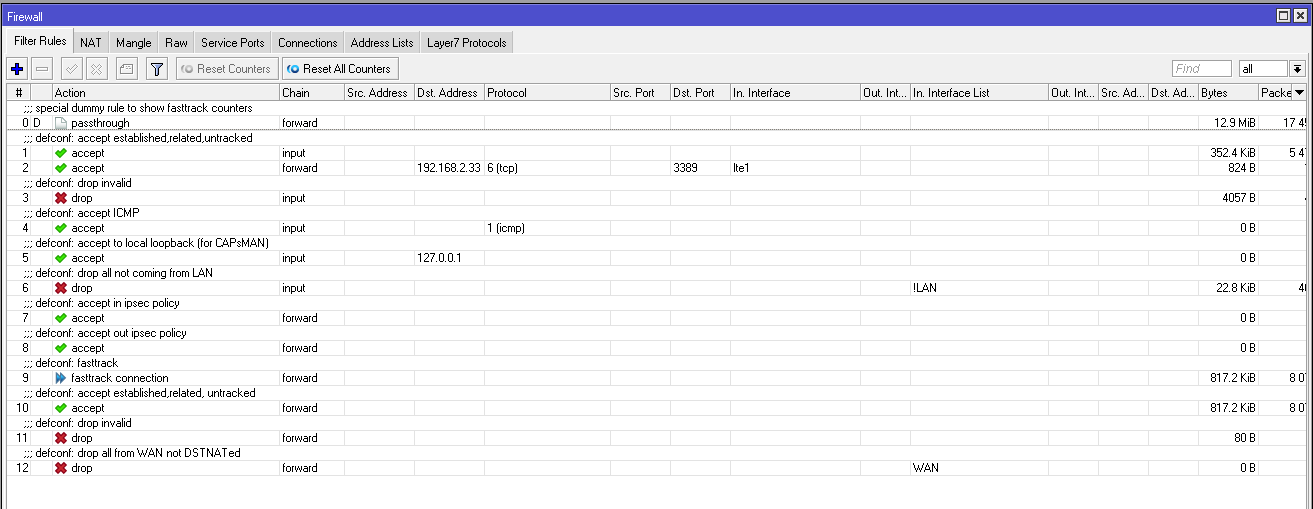Click the Comment icon in the toolbar
Image resolution: width=1313 pixels, height=509 pixels.
(x=125, y=69)
